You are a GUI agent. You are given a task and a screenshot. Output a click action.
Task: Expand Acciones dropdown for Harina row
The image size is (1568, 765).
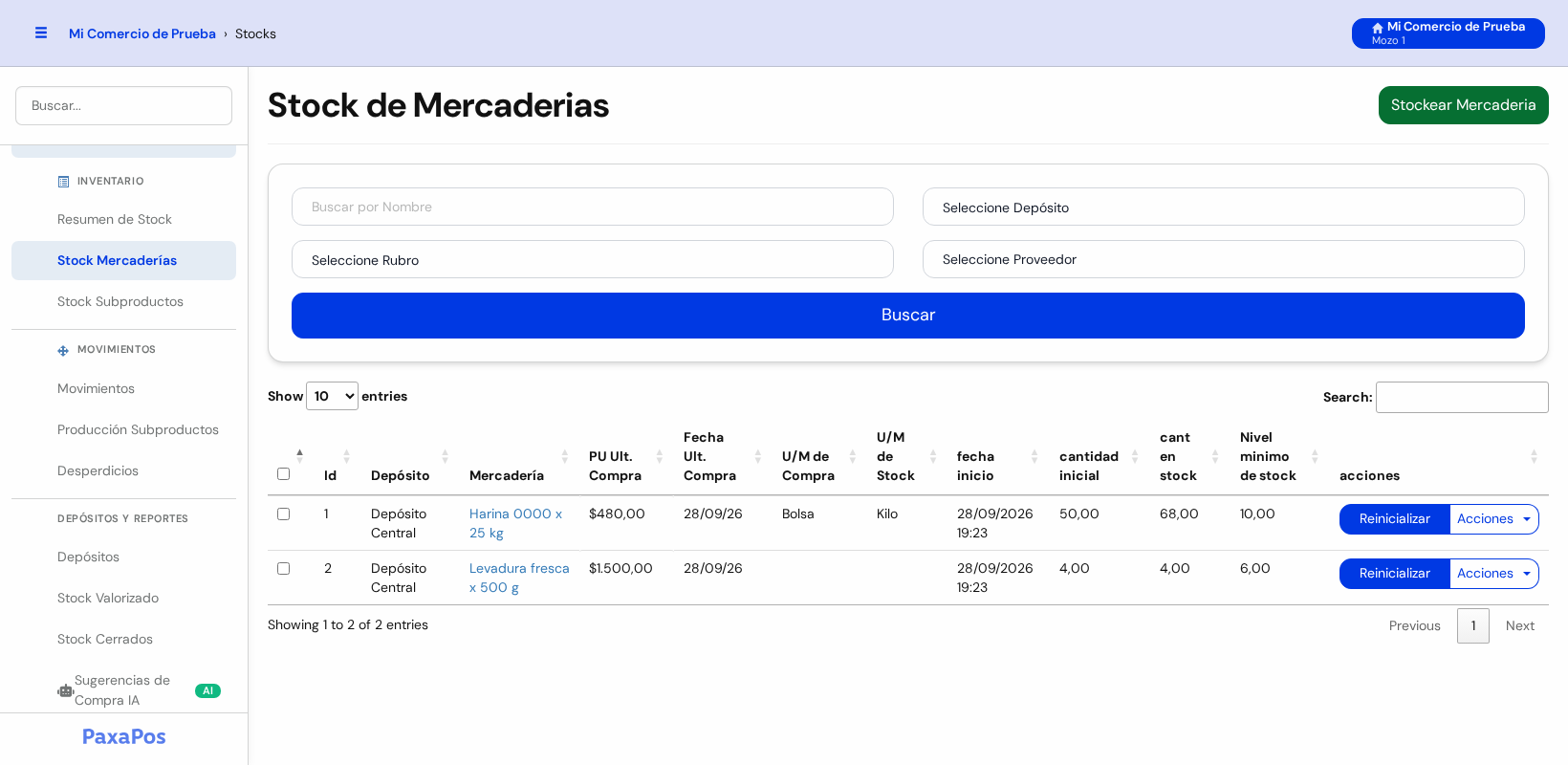[1494, 519]
